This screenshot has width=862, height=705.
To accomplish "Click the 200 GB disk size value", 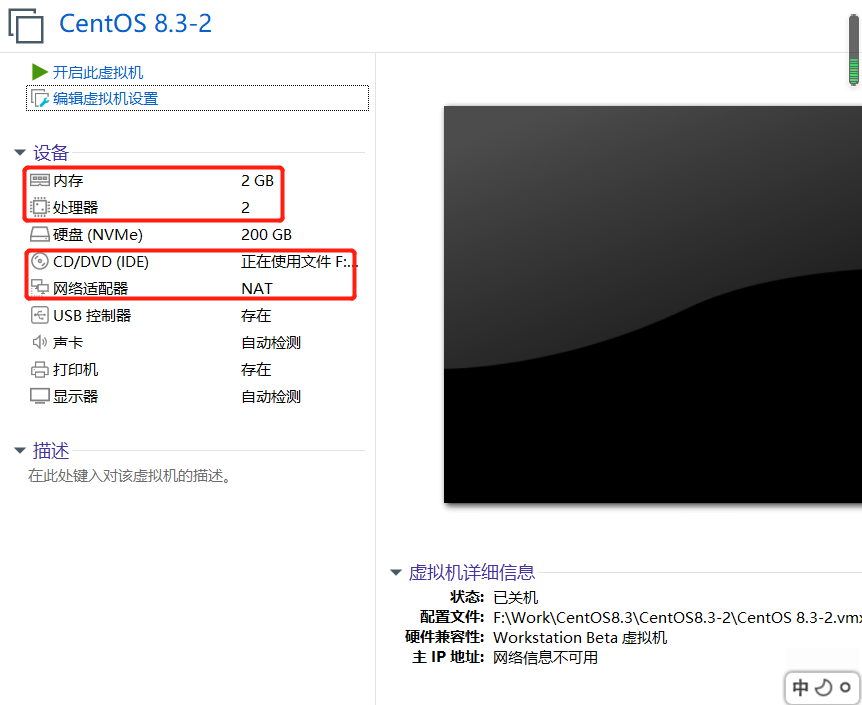I will [x=266, y=234].
